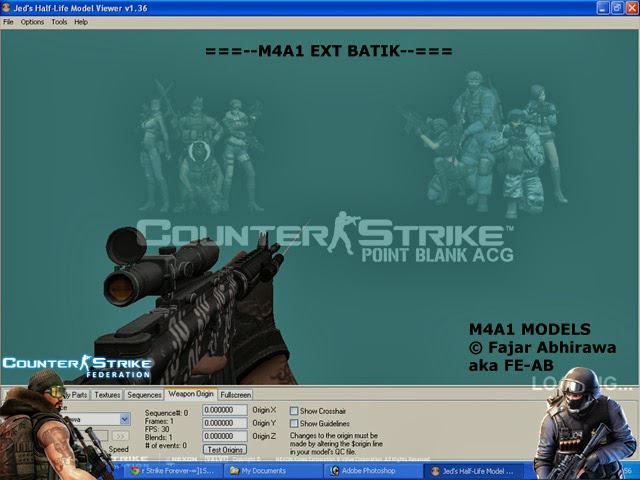Enable the Show Guidelines checkbox
Image resolution: width=640 pixels, height=480 pixels.
coord(294,424)
